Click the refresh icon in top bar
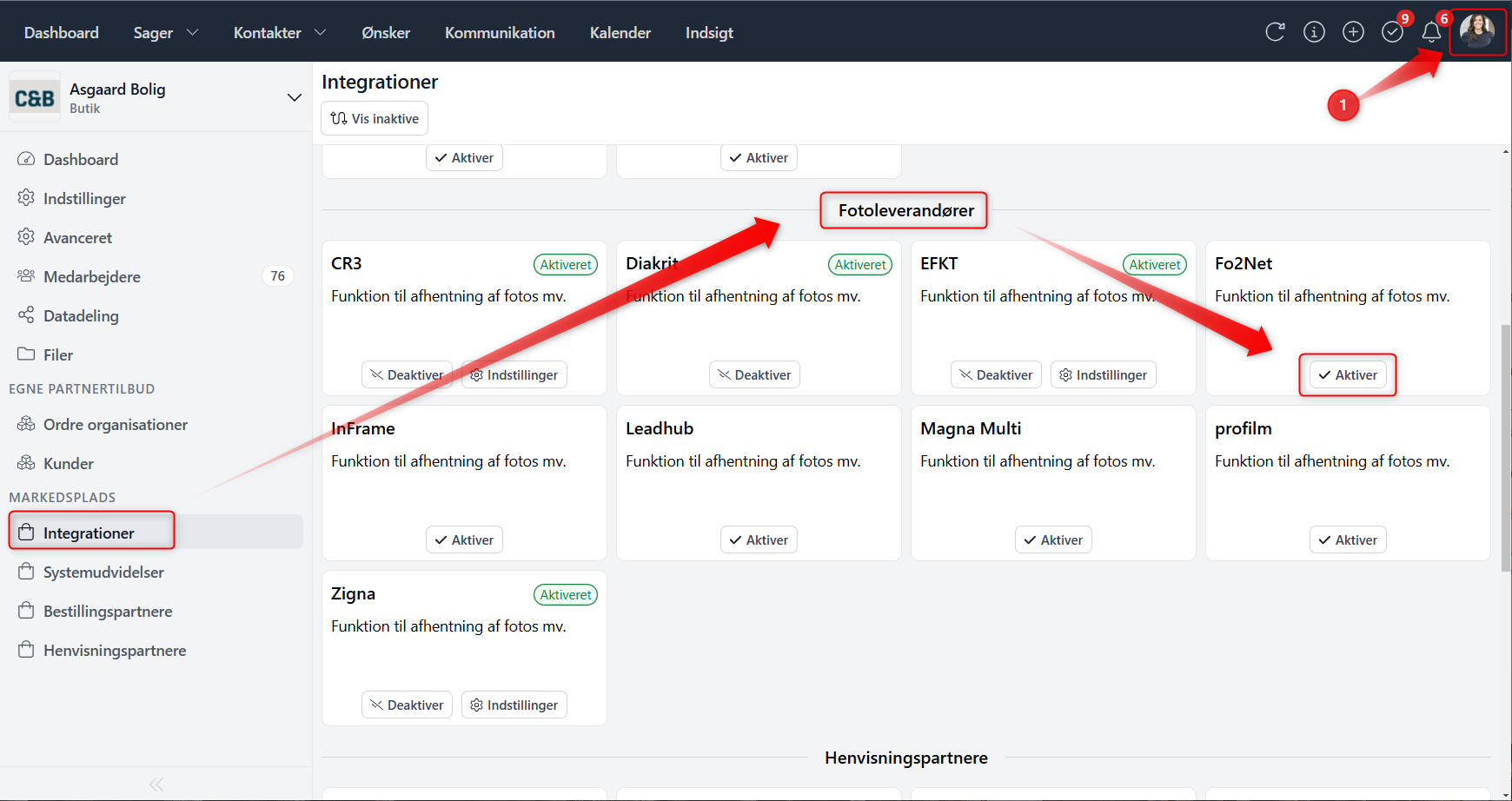 [1275, 32]
